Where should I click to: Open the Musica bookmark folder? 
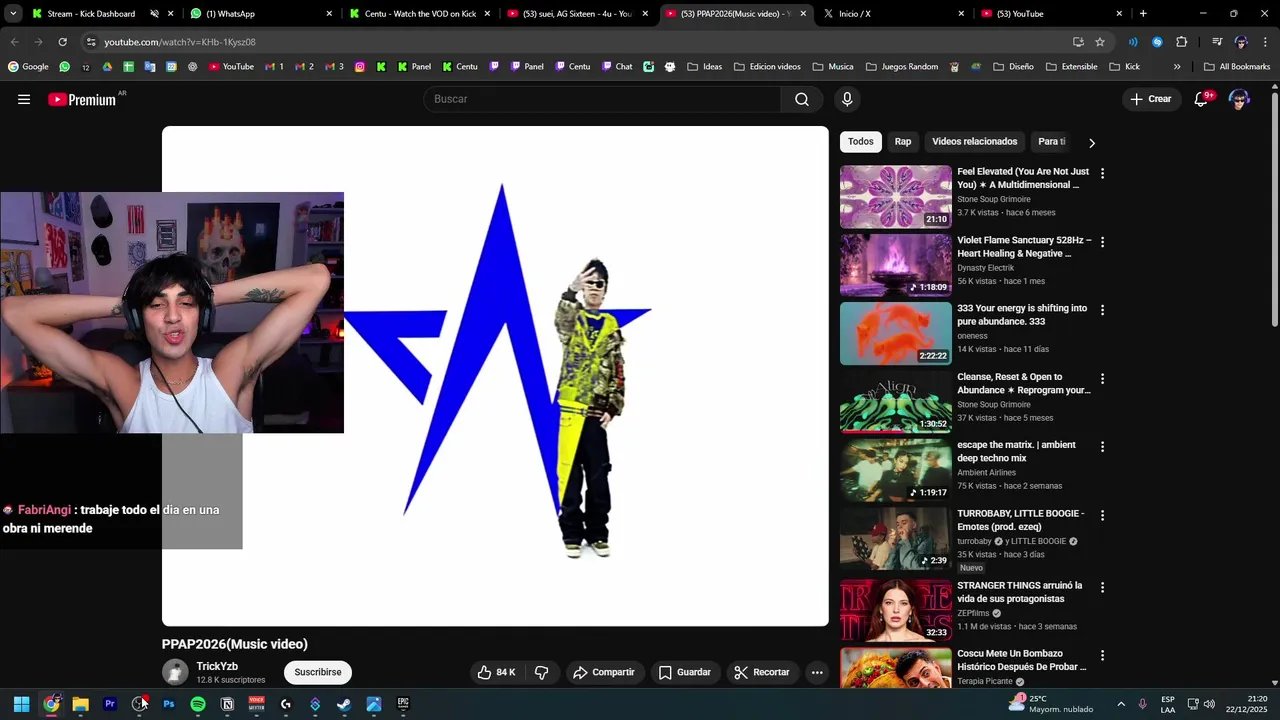click(833, 67)
